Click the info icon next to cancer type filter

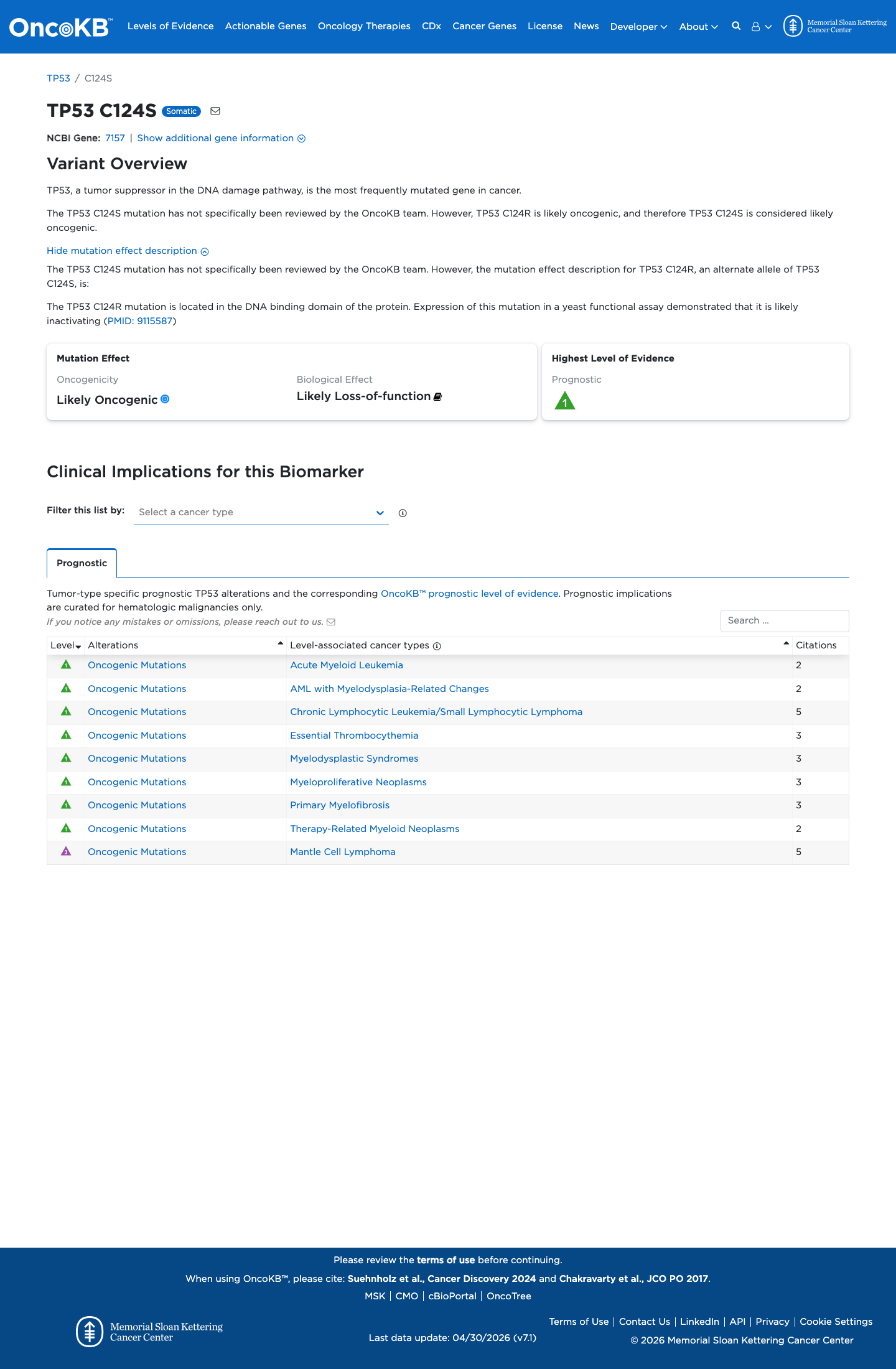[x=403, y=513]
